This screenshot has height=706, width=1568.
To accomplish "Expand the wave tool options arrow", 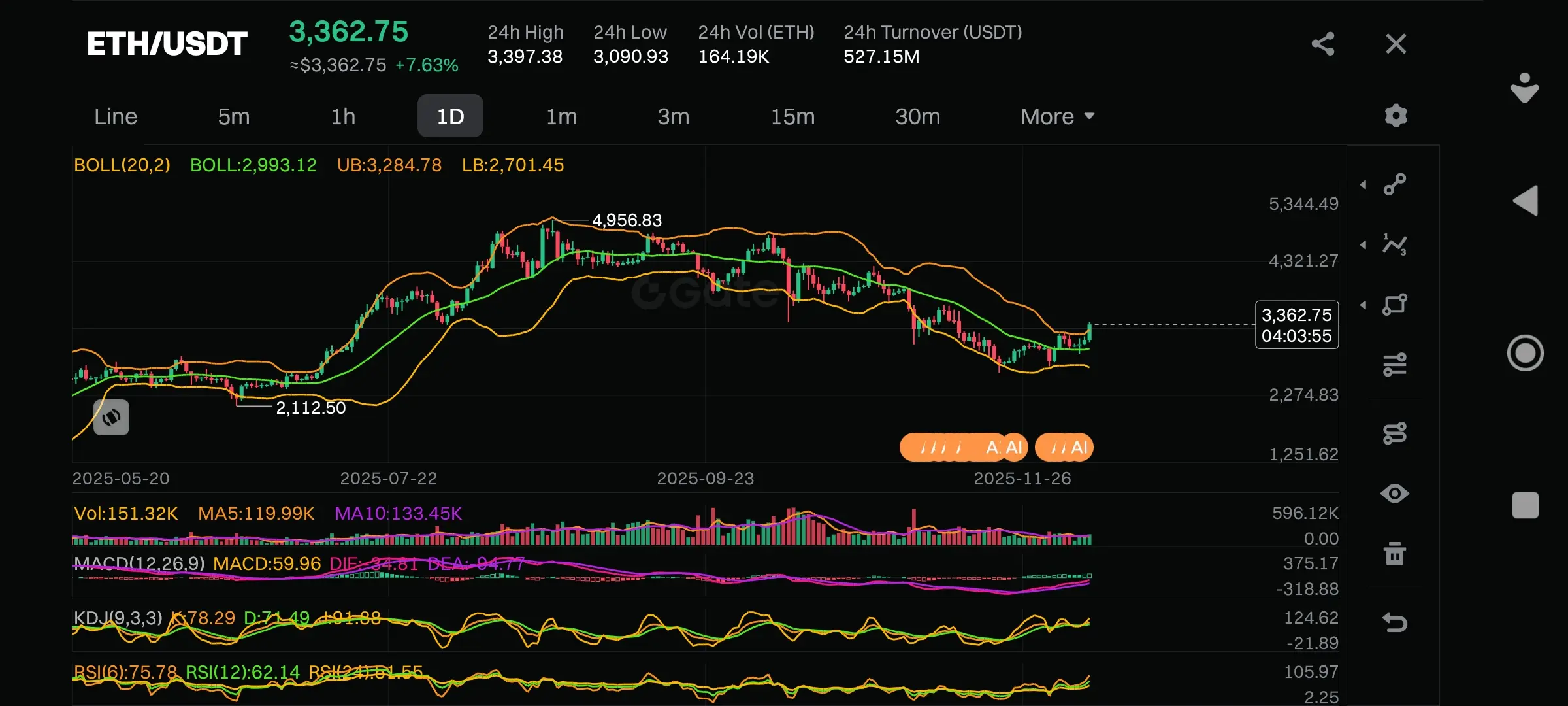I will [x=1364, y=245].
